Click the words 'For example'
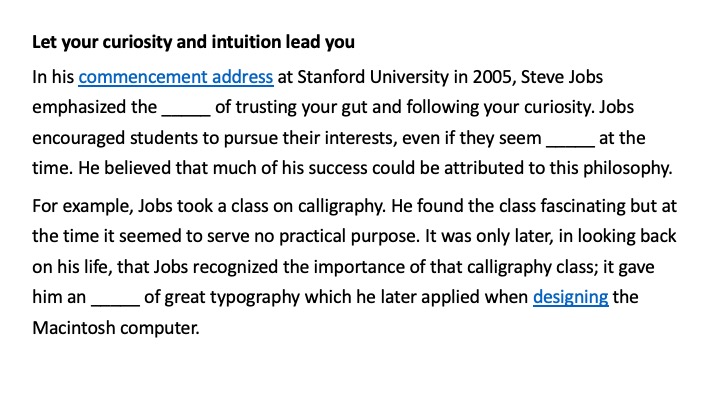This screenshot has height=405, width=720. (77, 207)
